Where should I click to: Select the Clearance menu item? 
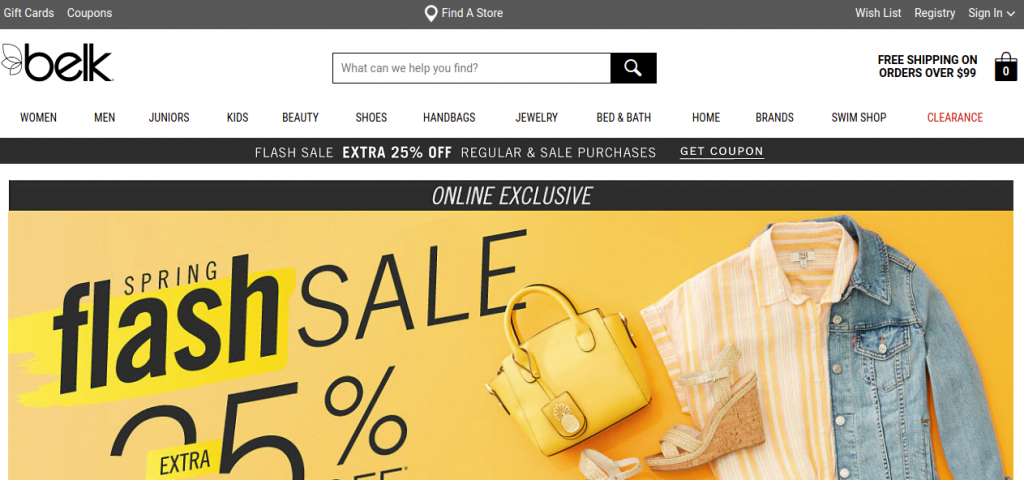click(955, 118)
